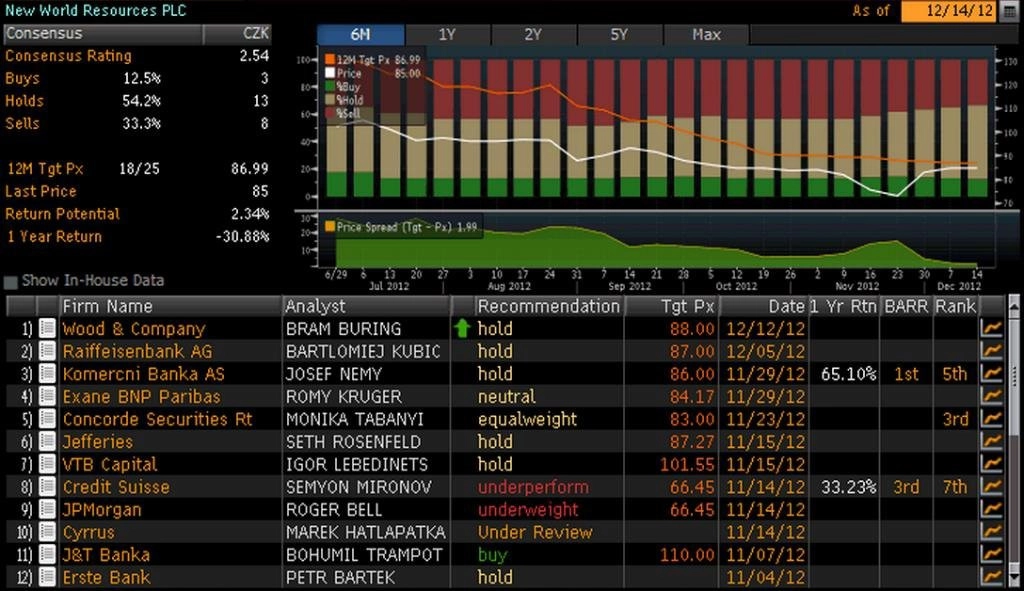Screen dimensions: 1024x591
Task: Switch to the Max chart period tab
Action: click(707, 35)
